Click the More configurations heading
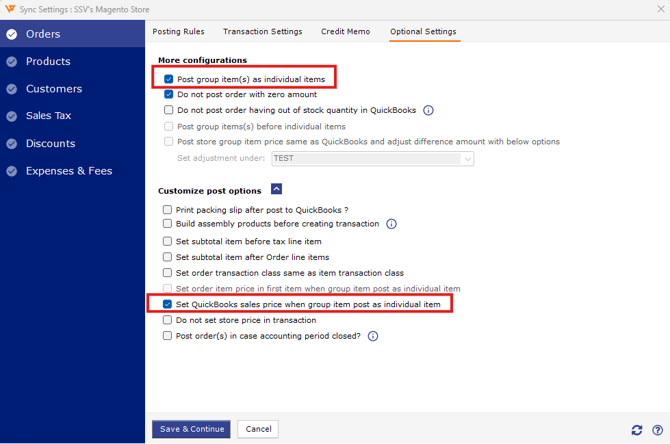670x444 pixels. pyautogui.click(x=203, y=60)
